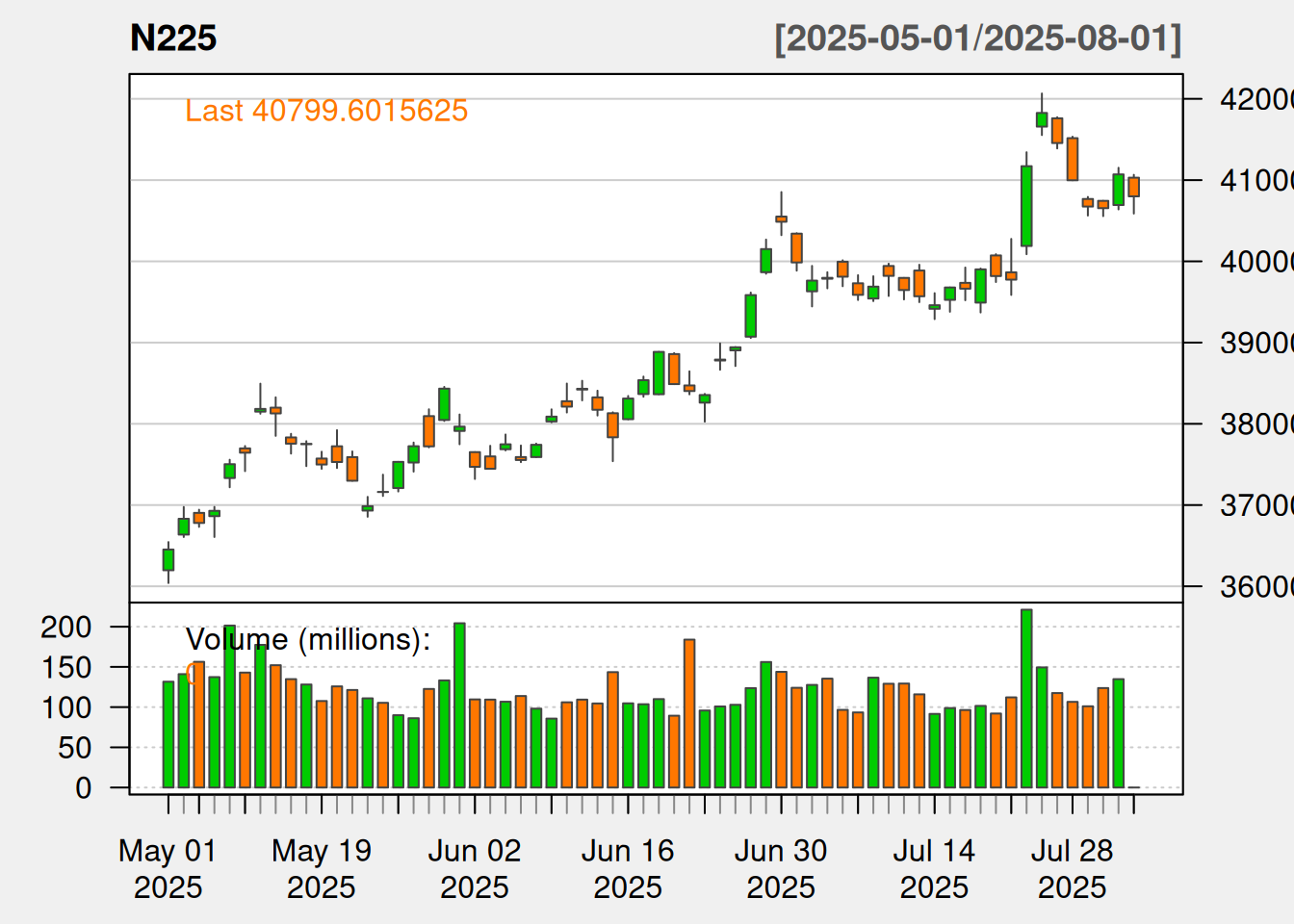Click the small orange circle marker in volume panel
The height and width of the screenshot is (924, 1294).
194,674
